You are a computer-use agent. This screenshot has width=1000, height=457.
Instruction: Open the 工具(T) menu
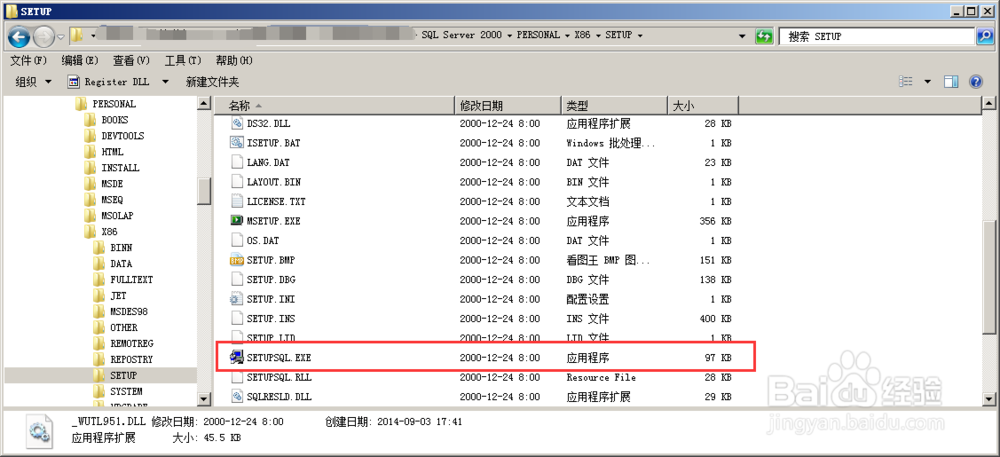click(183, 61)
